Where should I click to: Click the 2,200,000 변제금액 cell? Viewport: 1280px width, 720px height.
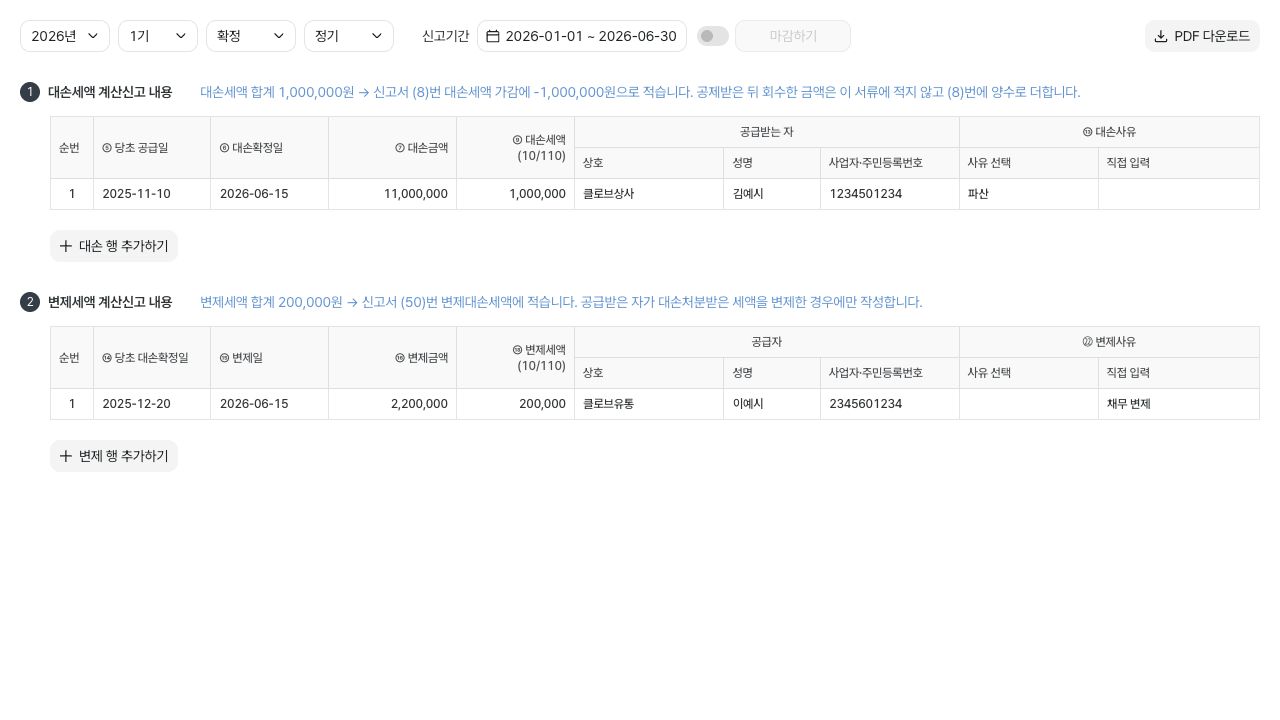click(x=393, y=404)
